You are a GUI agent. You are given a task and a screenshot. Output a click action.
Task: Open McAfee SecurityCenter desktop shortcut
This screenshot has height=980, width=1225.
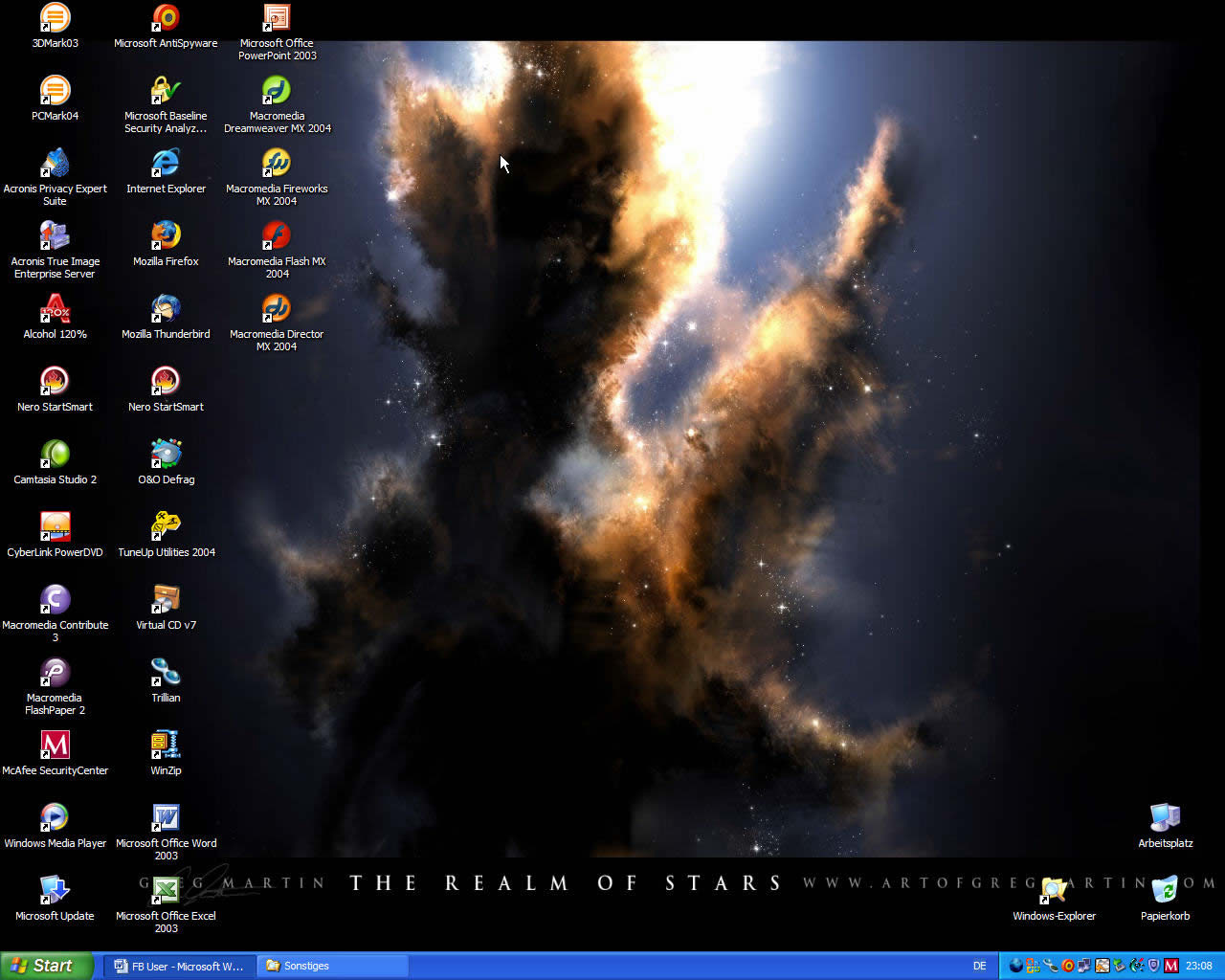[x=55, y=754]
